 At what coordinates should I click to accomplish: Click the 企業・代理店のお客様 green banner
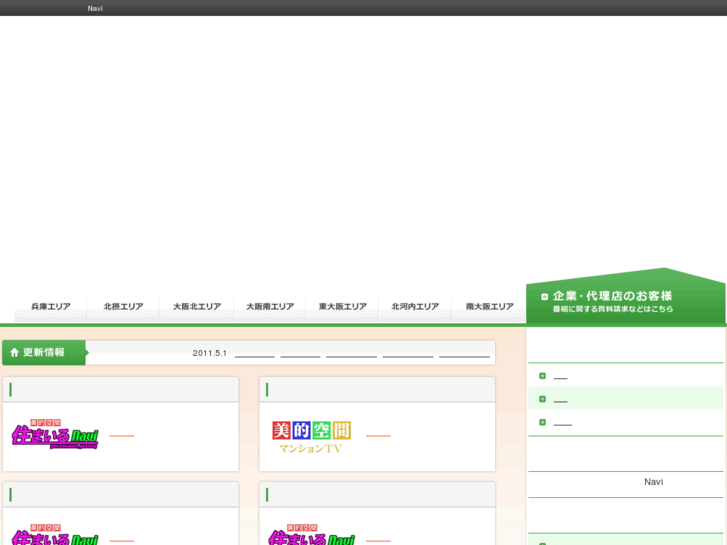coord(625,296)
